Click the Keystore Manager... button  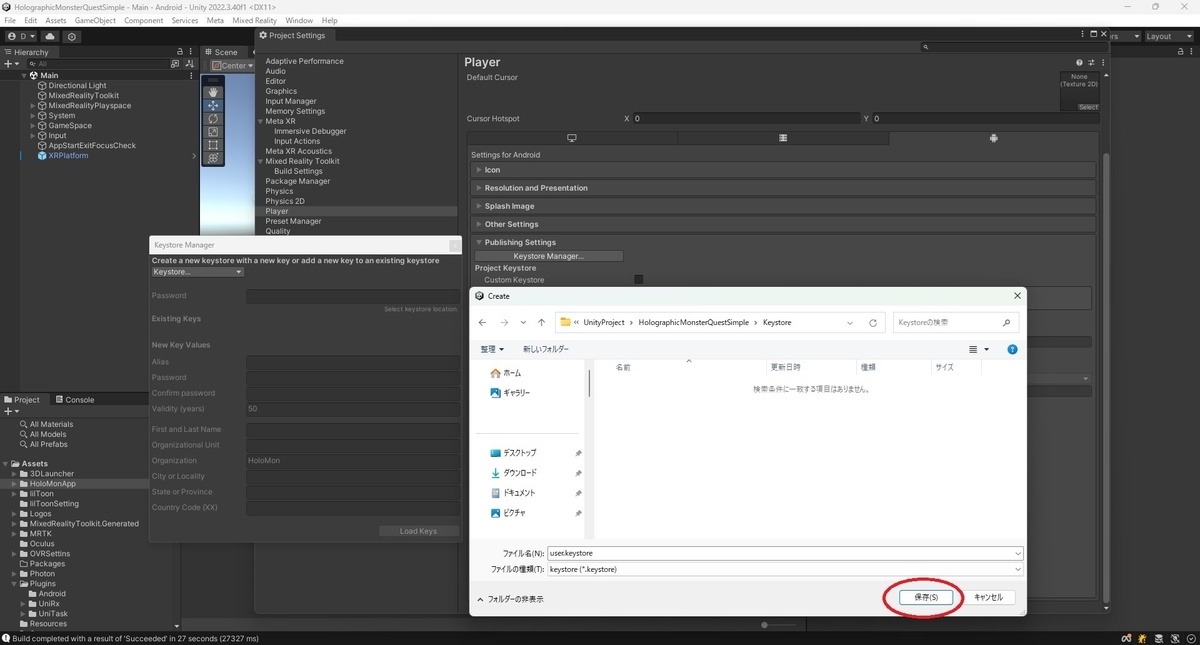coord(548,256)
